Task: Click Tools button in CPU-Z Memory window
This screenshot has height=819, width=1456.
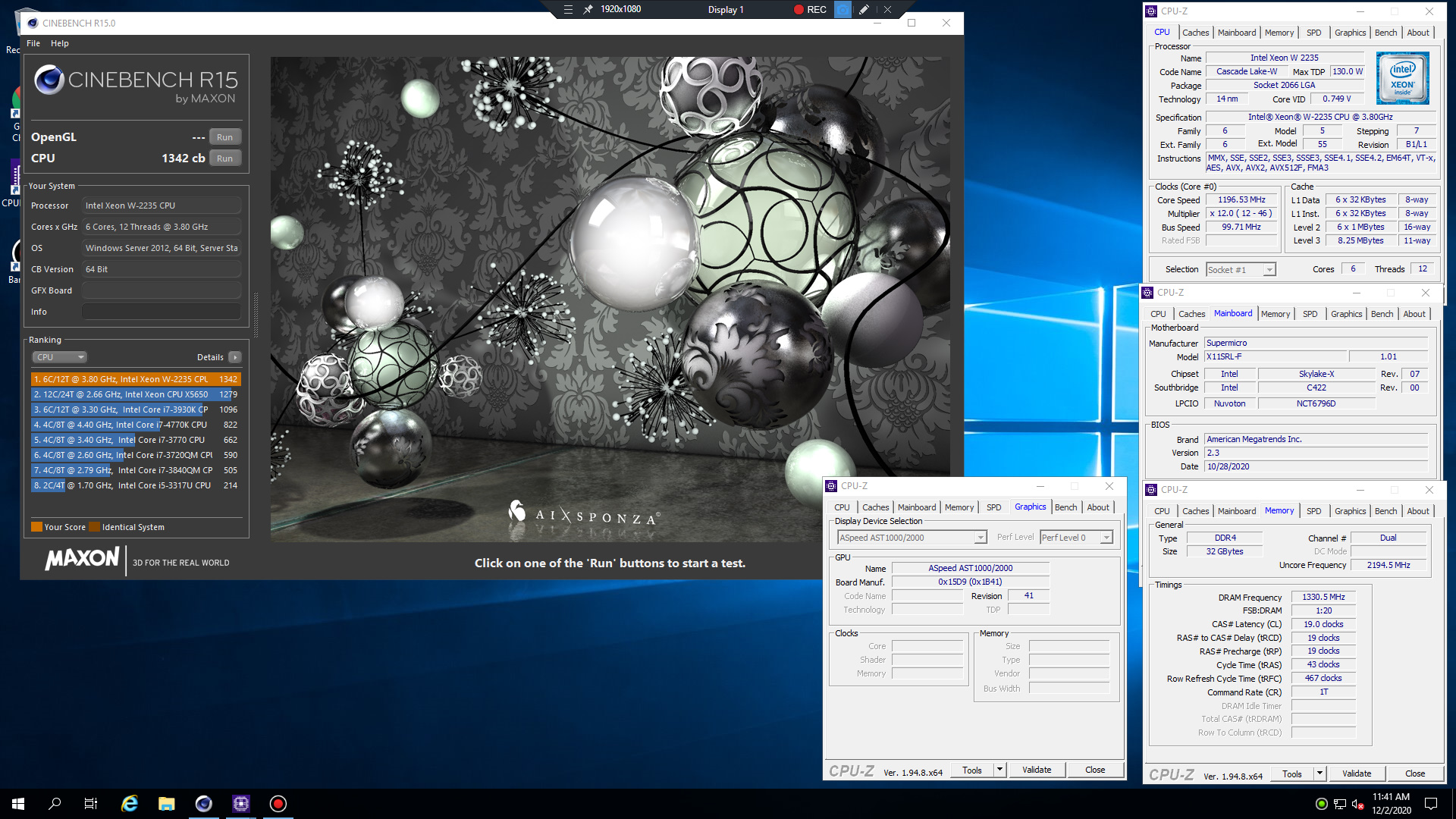Action: coord(1292,773)
